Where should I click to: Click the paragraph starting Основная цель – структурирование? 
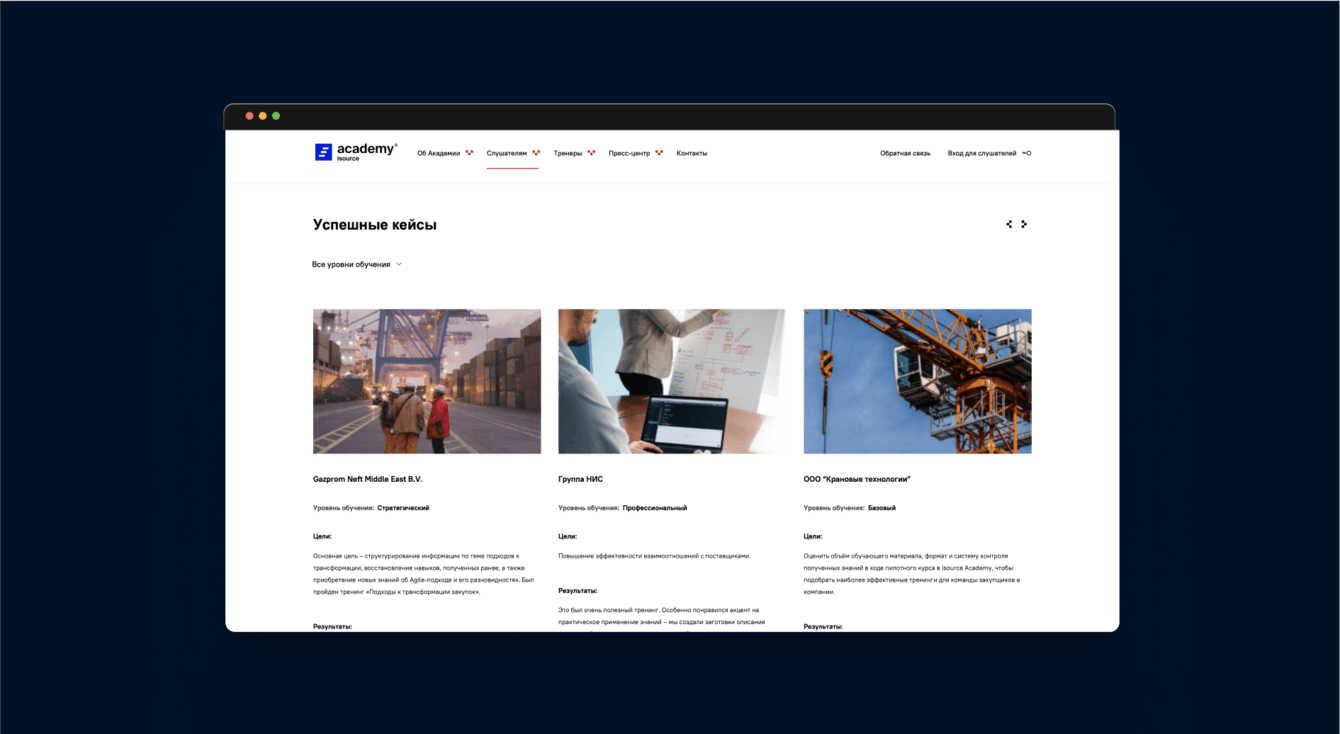[x=424, y=573]
